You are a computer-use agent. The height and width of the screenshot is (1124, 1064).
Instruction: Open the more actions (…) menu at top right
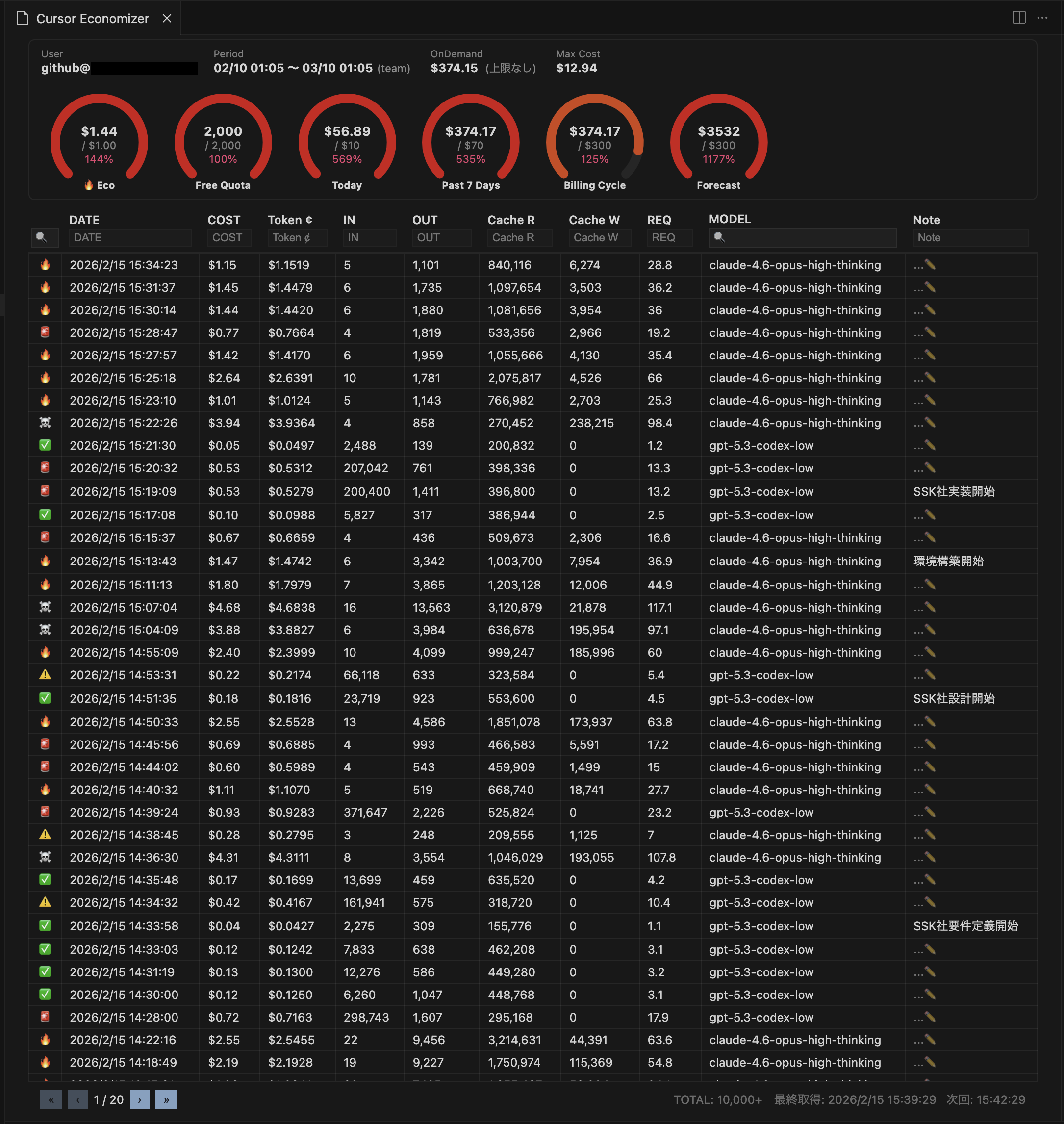pos(1043,18)
